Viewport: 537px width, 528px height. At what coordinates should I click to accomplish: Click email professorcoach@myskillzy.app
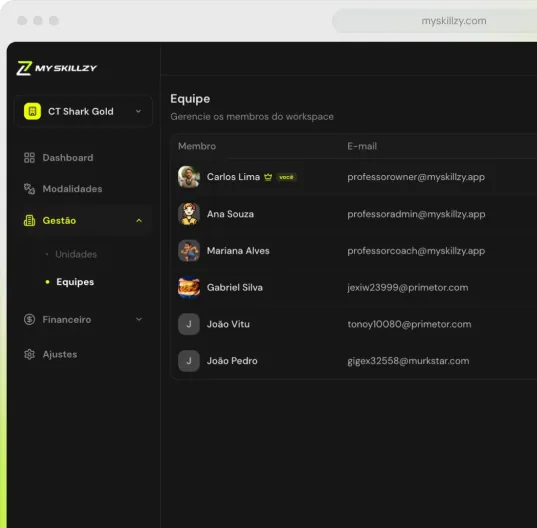(x=416, y=251)
